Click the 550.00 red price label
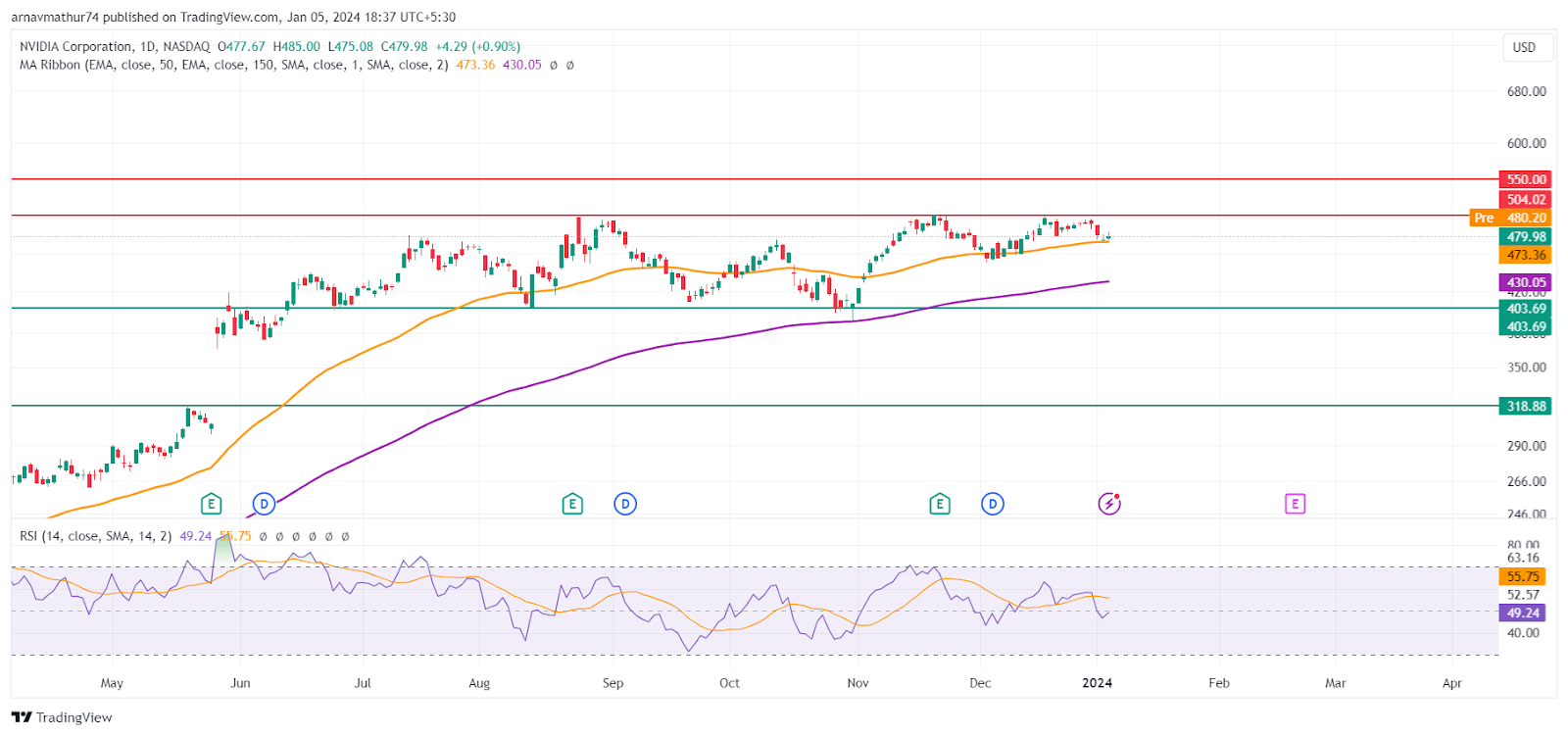The width and height of the screenshot is (1568, 736). (x=1526, y=179)
